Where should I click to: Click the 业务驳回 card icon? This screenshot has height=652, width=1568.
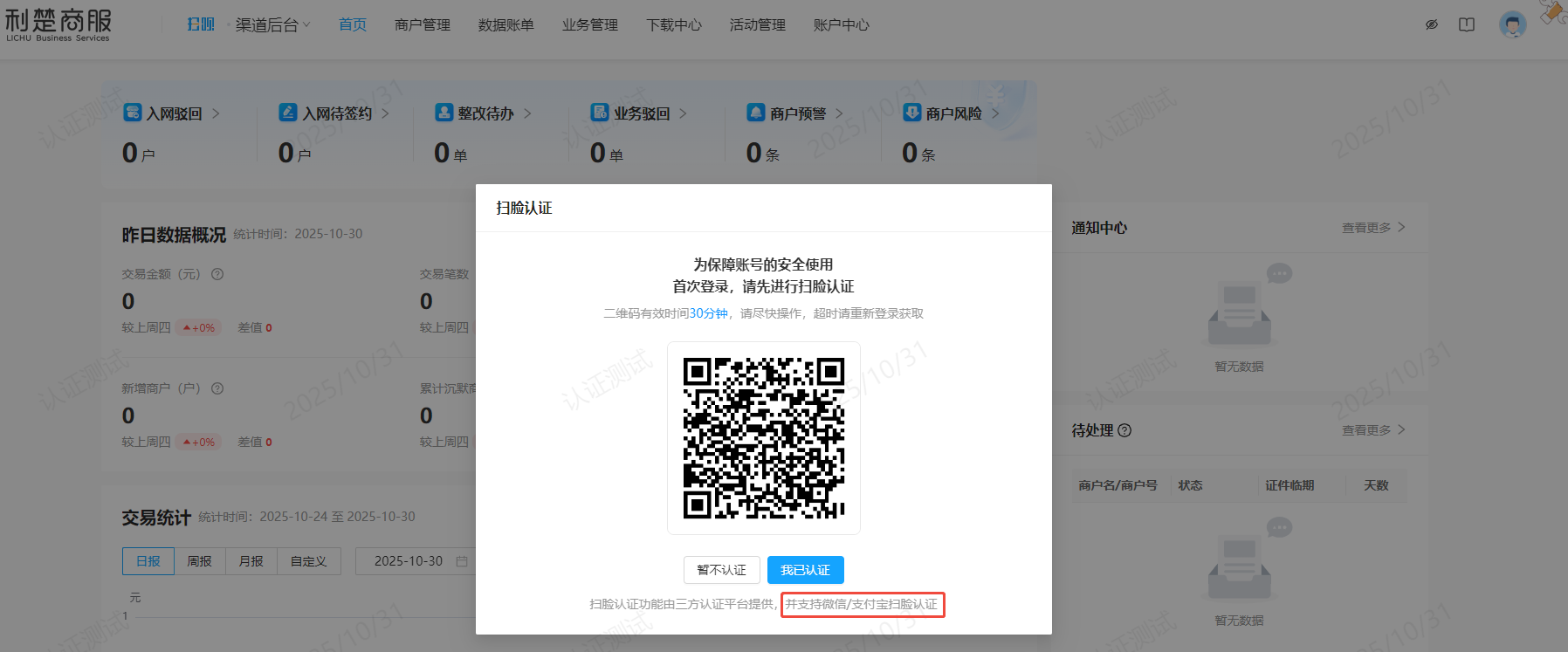click(600, 113)
